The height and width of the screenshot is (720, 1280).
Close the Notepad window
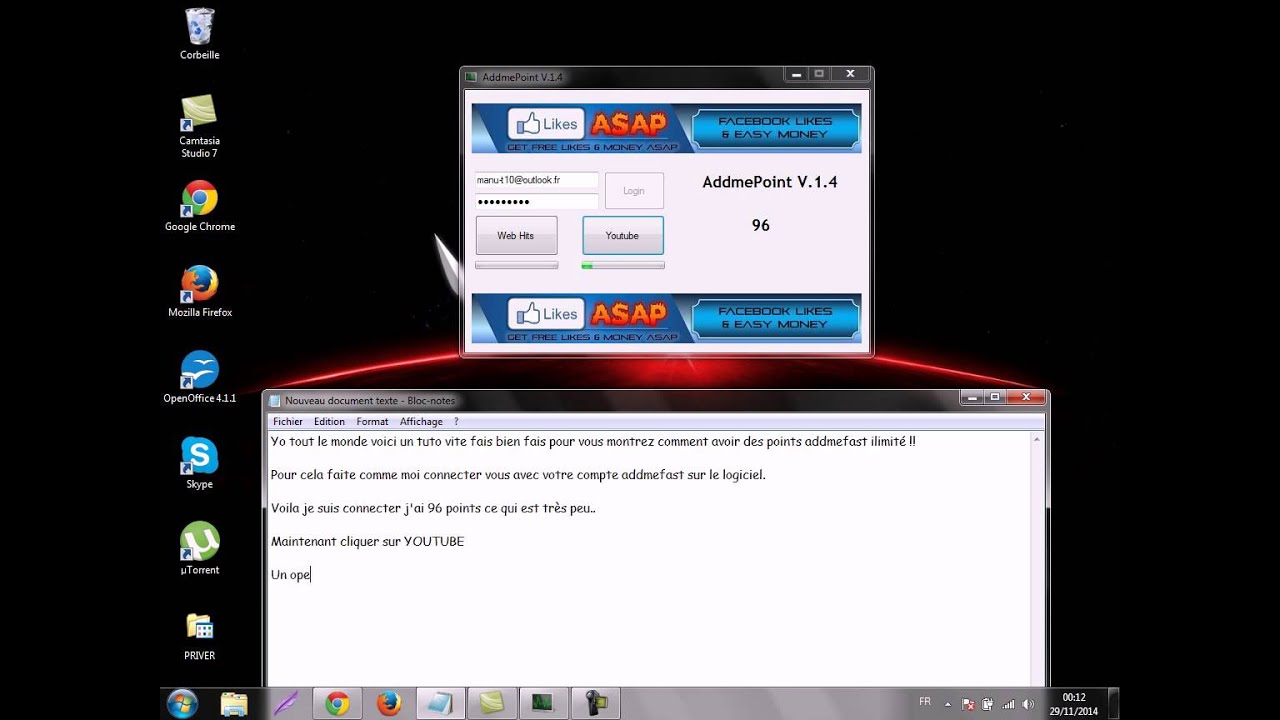point(1026,397)
